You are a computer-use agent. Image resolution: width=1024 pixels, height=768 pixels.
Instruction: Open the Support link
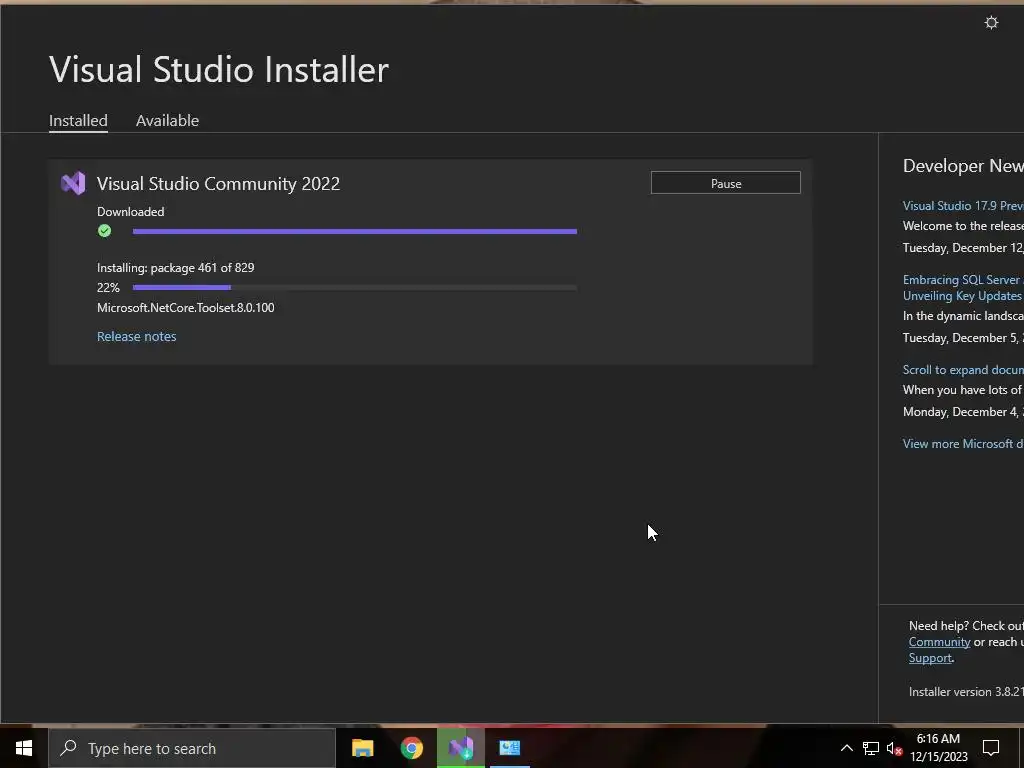click(930, 658)
